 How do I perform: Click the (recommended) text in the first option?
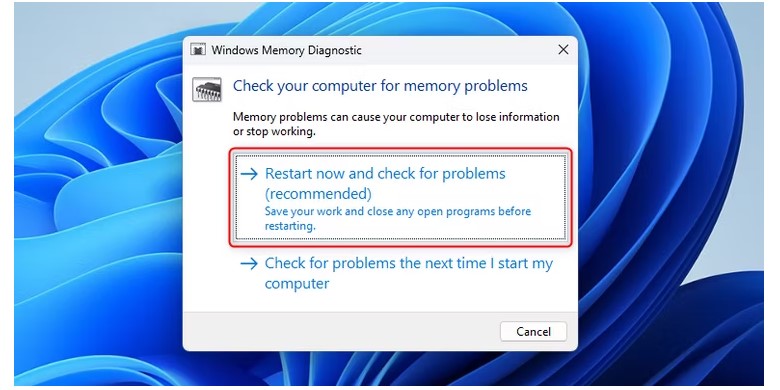(x=318, y=194)
